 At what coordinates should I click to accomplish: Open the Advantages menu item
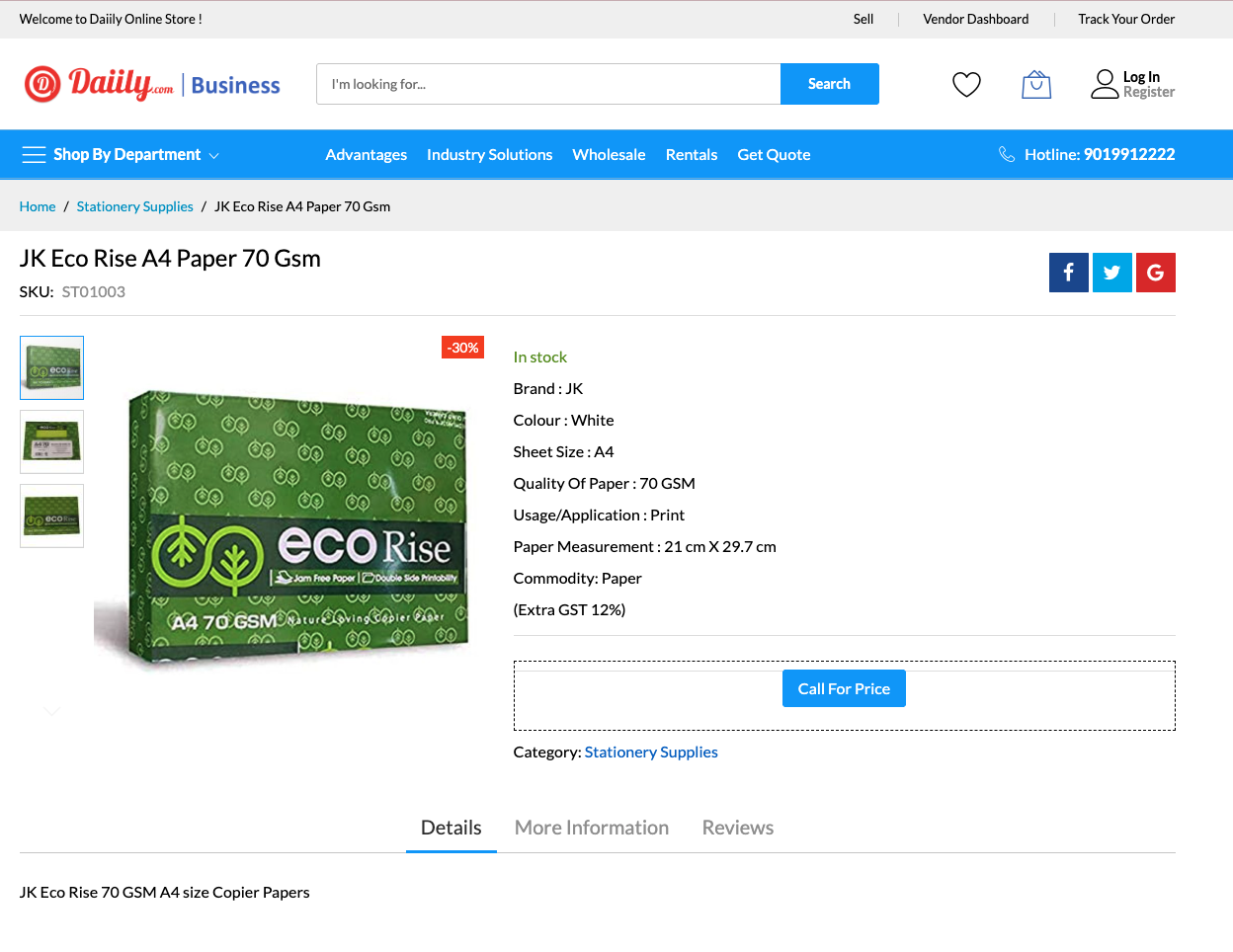(367, 155)
